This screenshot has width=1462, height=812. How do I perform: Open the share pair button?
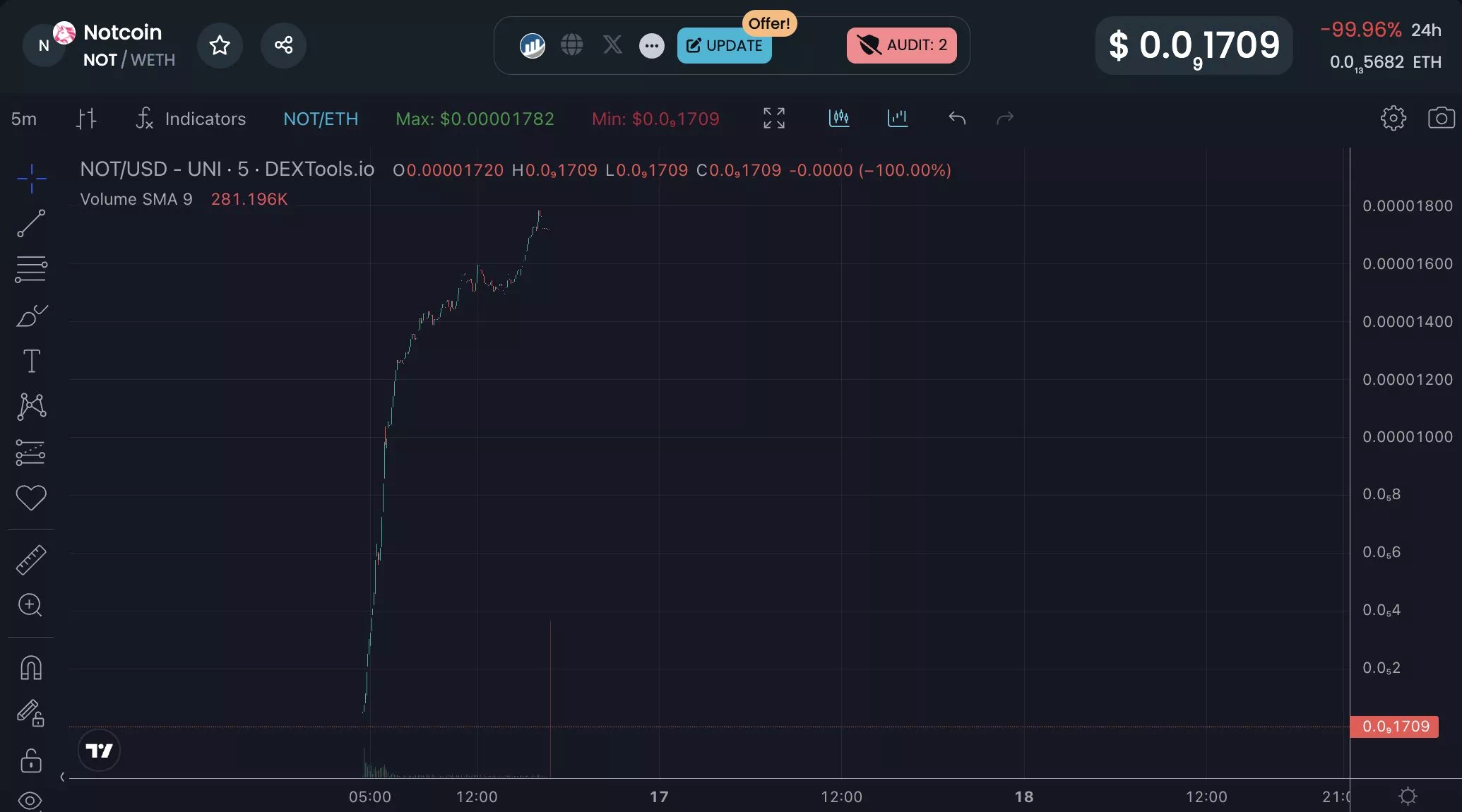point(283,45)
